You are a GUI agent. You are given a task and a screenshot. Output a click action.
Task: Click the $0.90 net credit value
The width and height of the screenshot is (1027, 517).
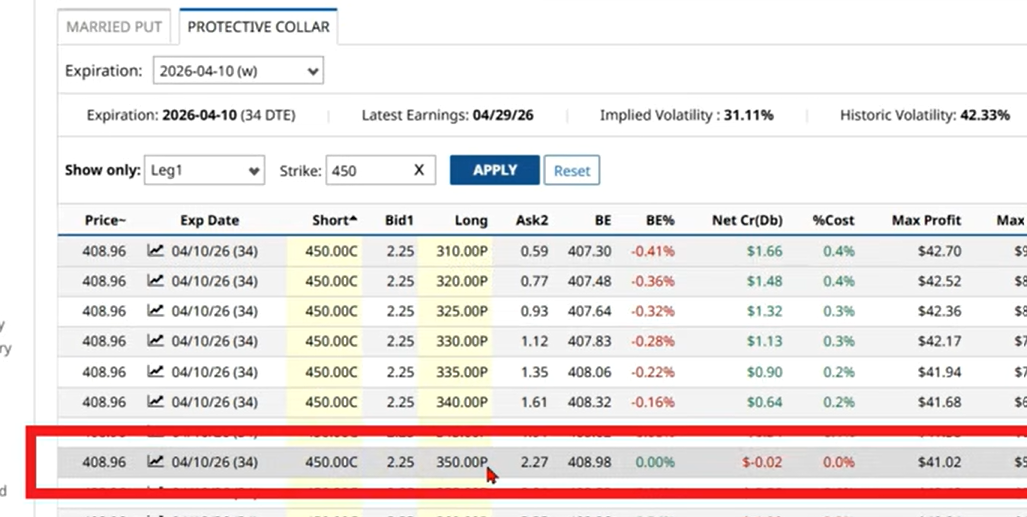click(x=764, y=372)
